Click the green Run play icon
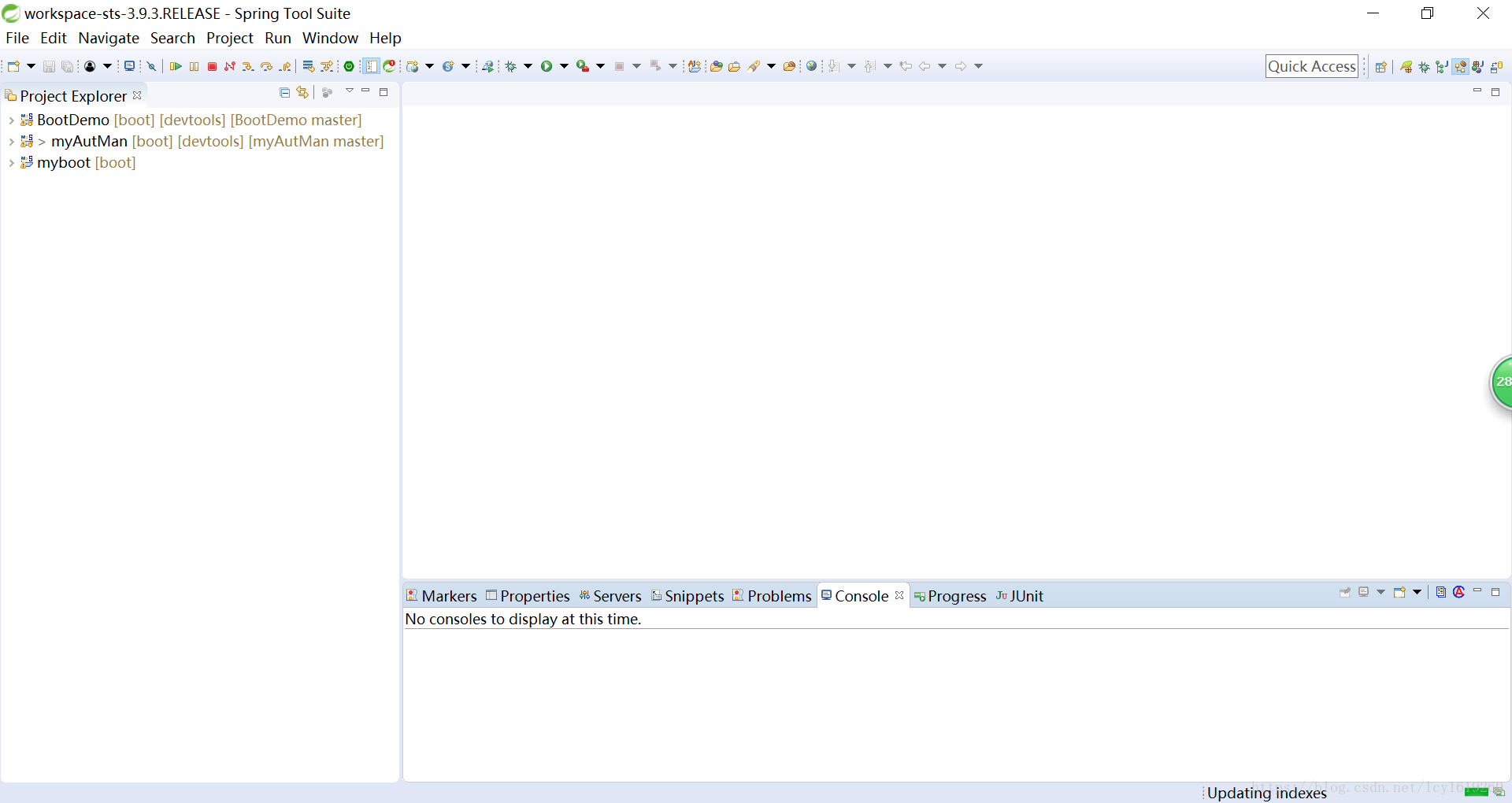Image resolution: width=1512 pixels, height=803 pixels. point(547,66)
